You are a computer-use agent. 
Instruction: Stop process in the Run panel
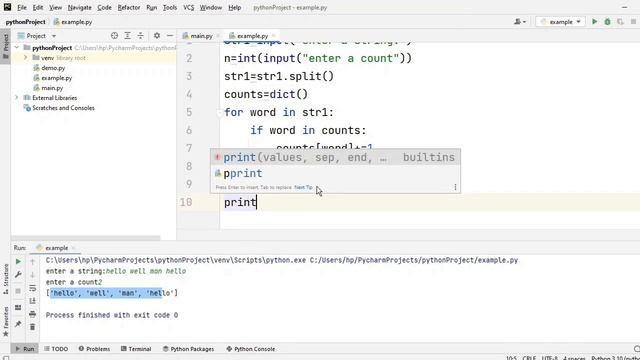pos(18,291)
